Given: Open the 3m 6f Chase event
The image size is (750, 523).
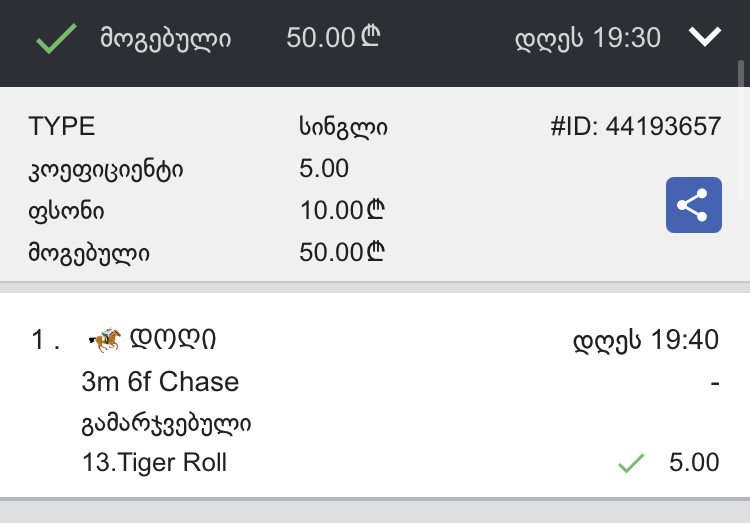Looking at the screenshot, I should click(x=160, y=382).
